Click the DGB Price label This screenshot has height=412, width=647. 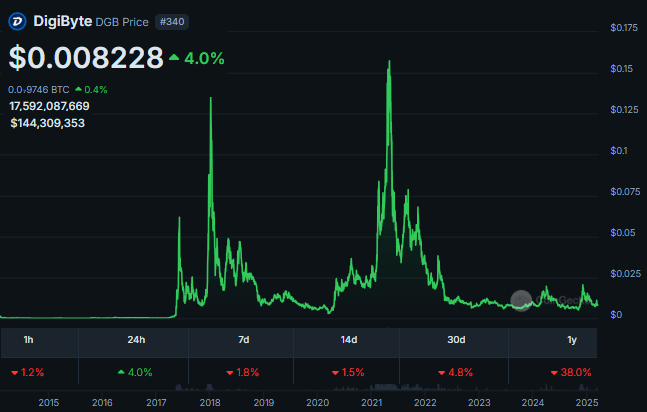(122, 22)
